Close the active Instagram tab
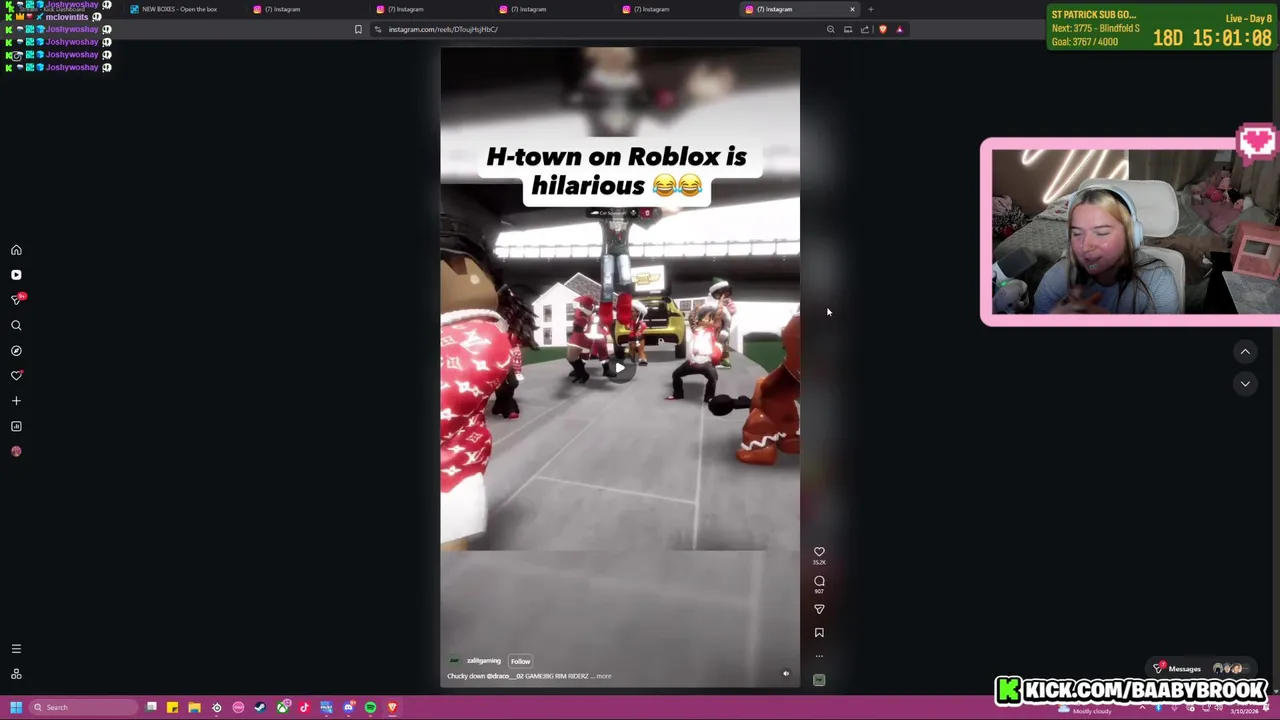Screen dimensions: 1280x720 852,9
